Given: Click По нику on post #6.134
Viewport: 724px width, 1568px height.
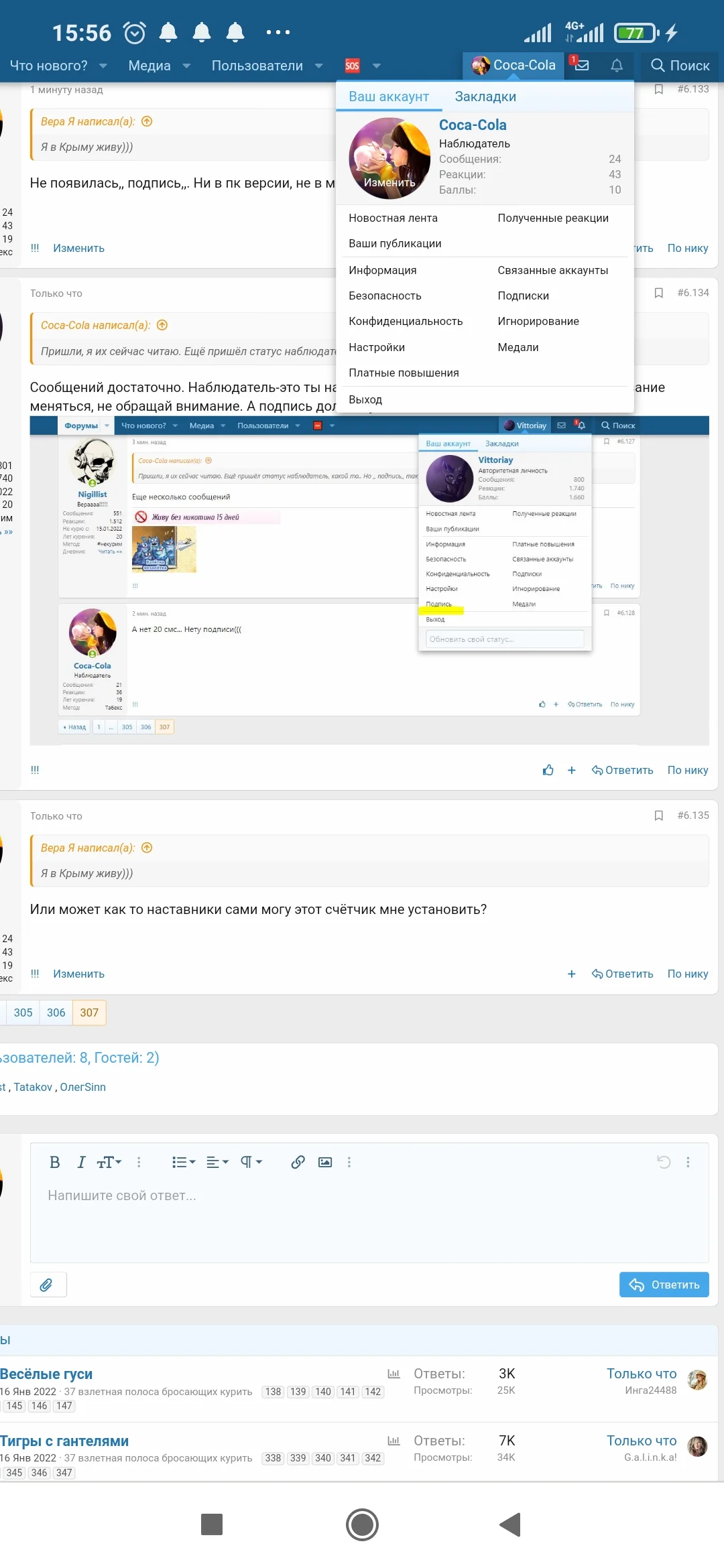Looking at the screenshot, I should tap(688, 770).
